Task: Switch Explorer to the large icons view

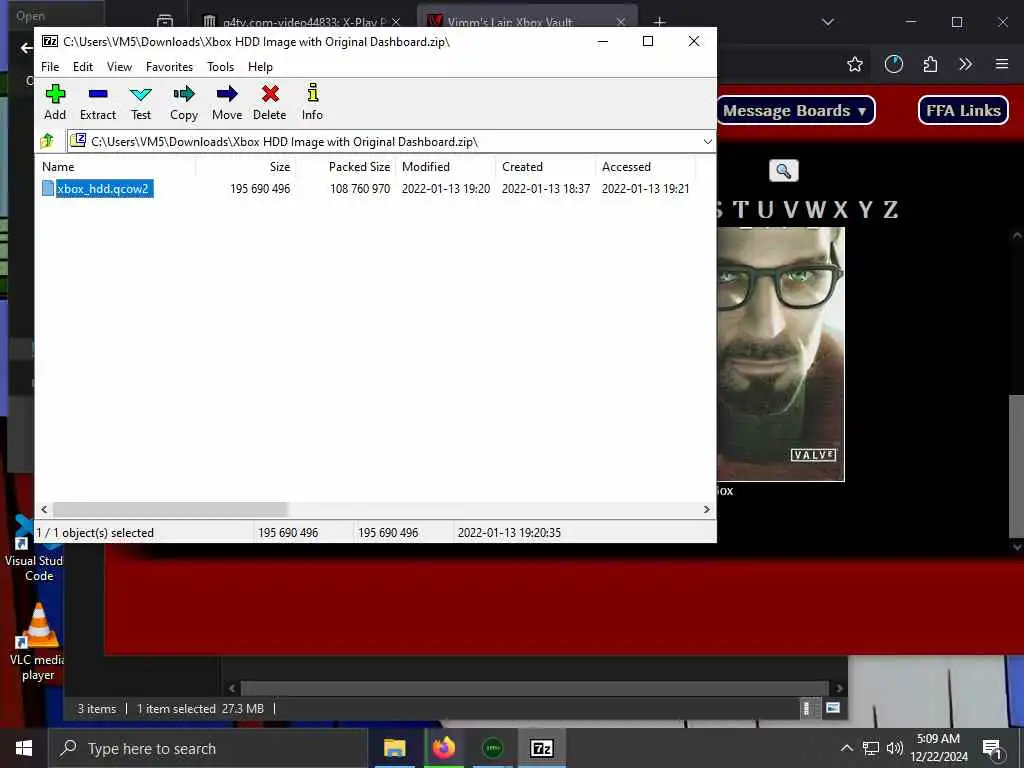Action: pos(833,708)
